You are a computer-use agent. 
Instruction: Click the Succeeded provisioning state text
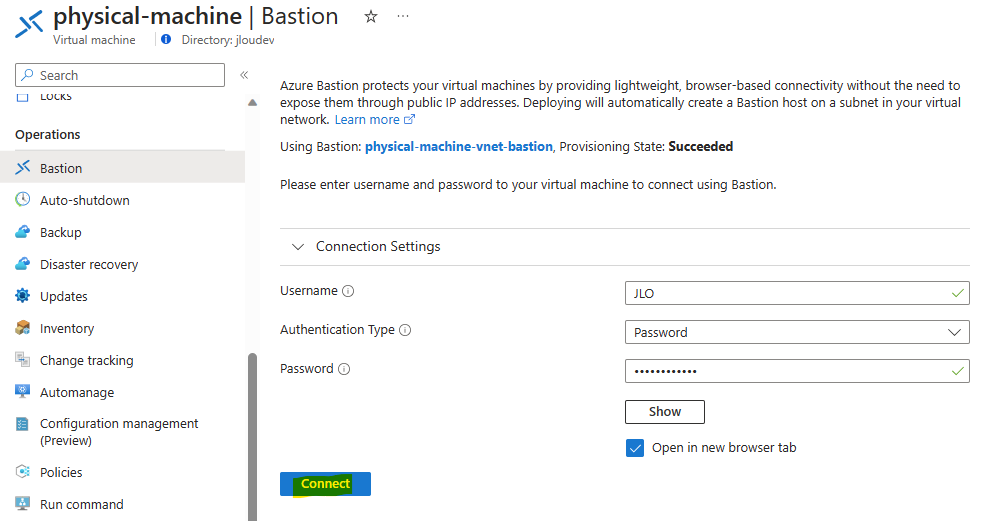click(701, 146)
